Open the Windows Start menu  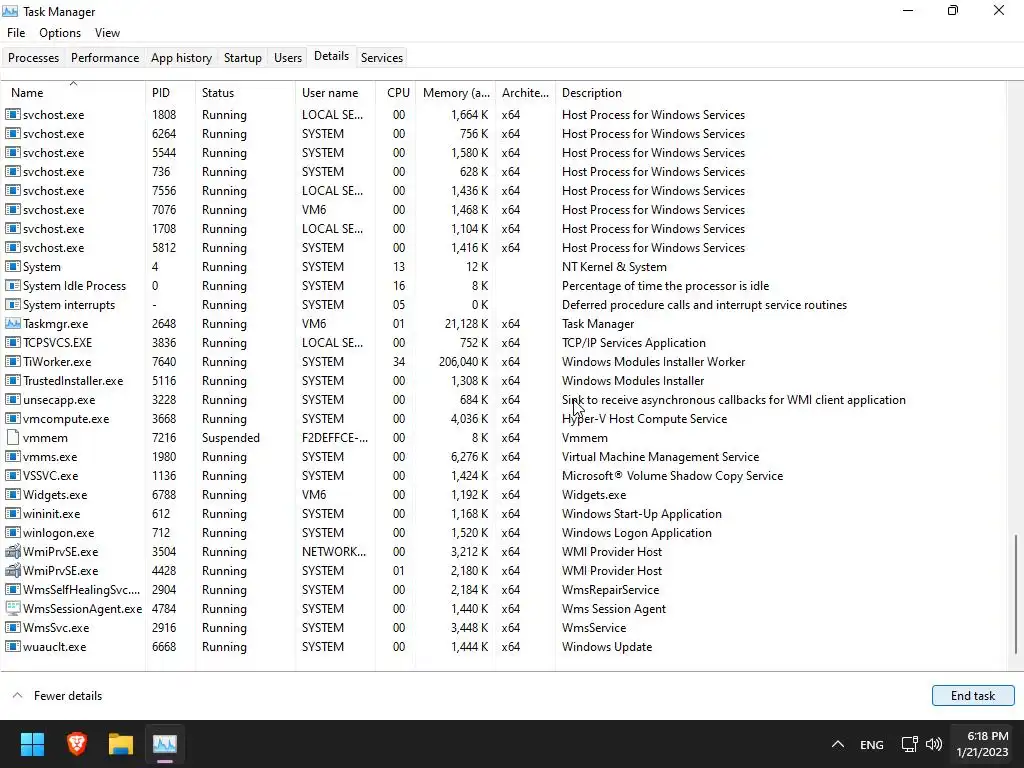click(32, 744)
